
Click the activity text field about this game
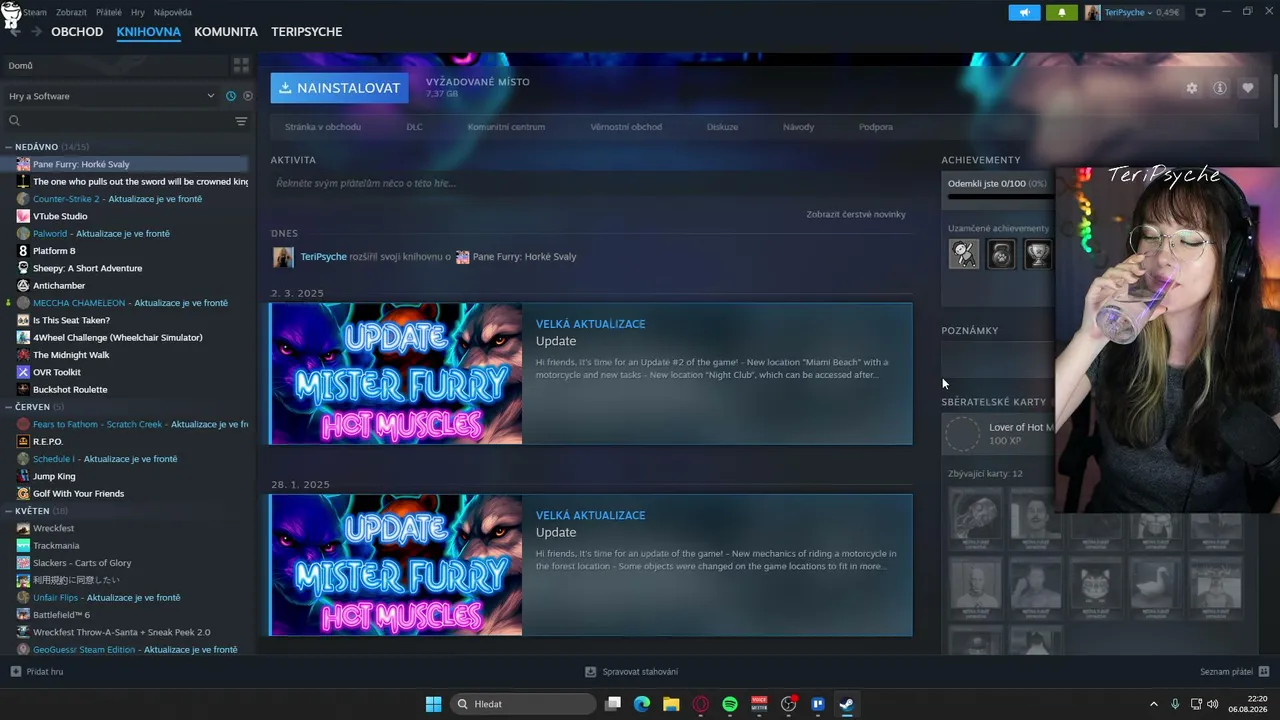[590, 183]
